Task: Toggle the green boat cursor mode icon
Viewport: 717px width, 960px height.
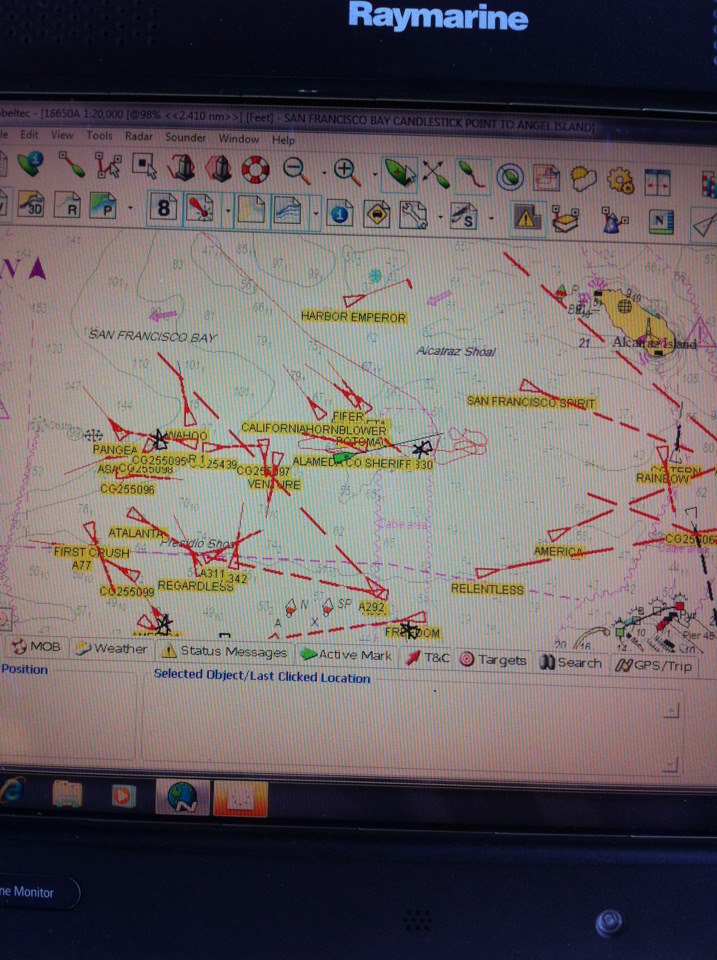Action: pos(399,173)
